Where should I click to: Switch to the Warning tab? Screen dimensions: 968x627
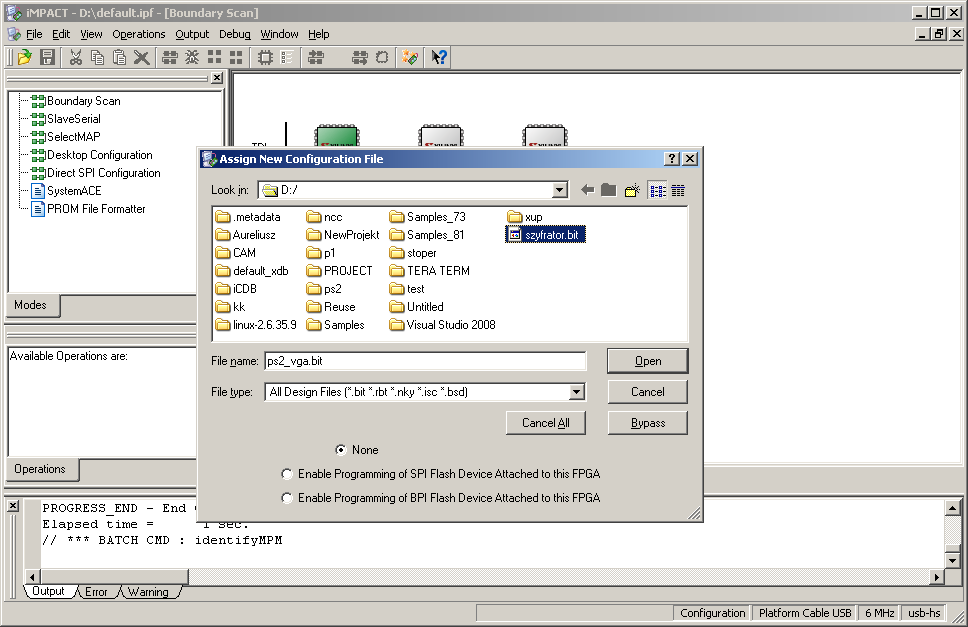pyautogui.click(x=148, y=592)
